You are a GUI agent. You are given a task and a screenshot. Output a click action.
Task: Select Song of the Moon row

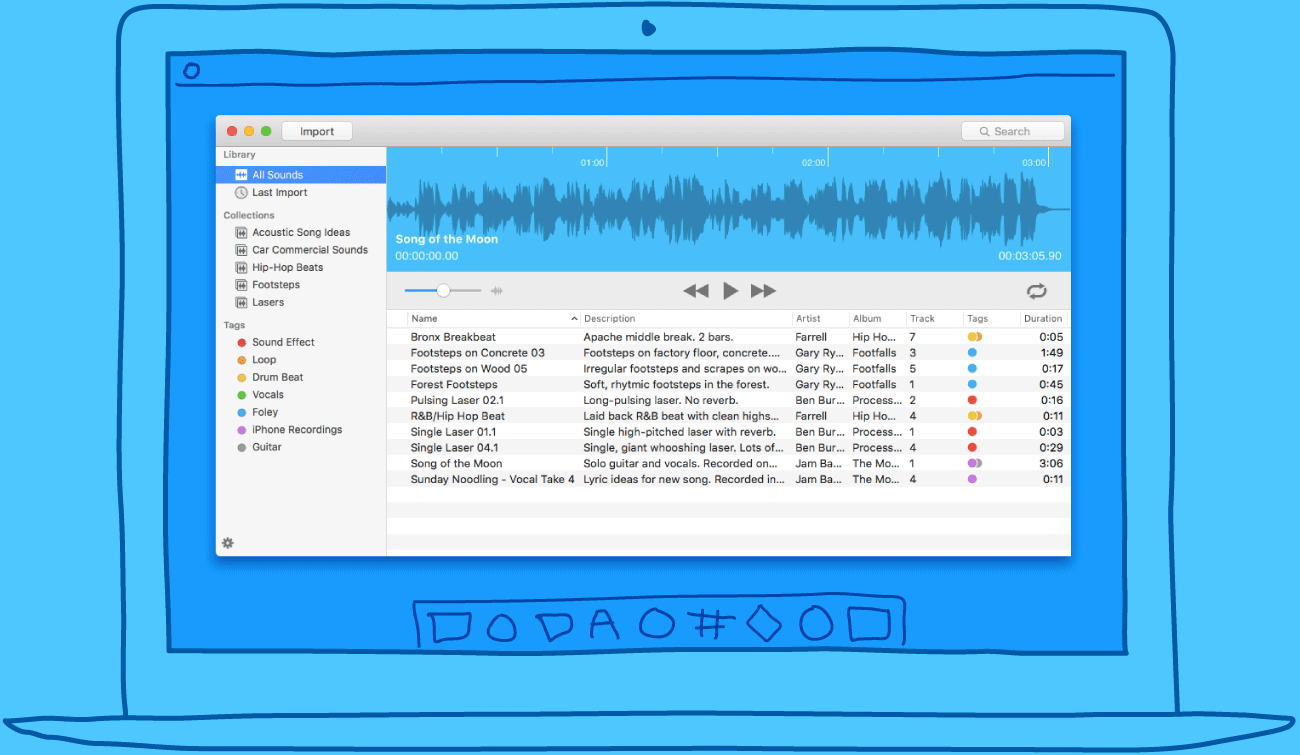pos(728,464)
